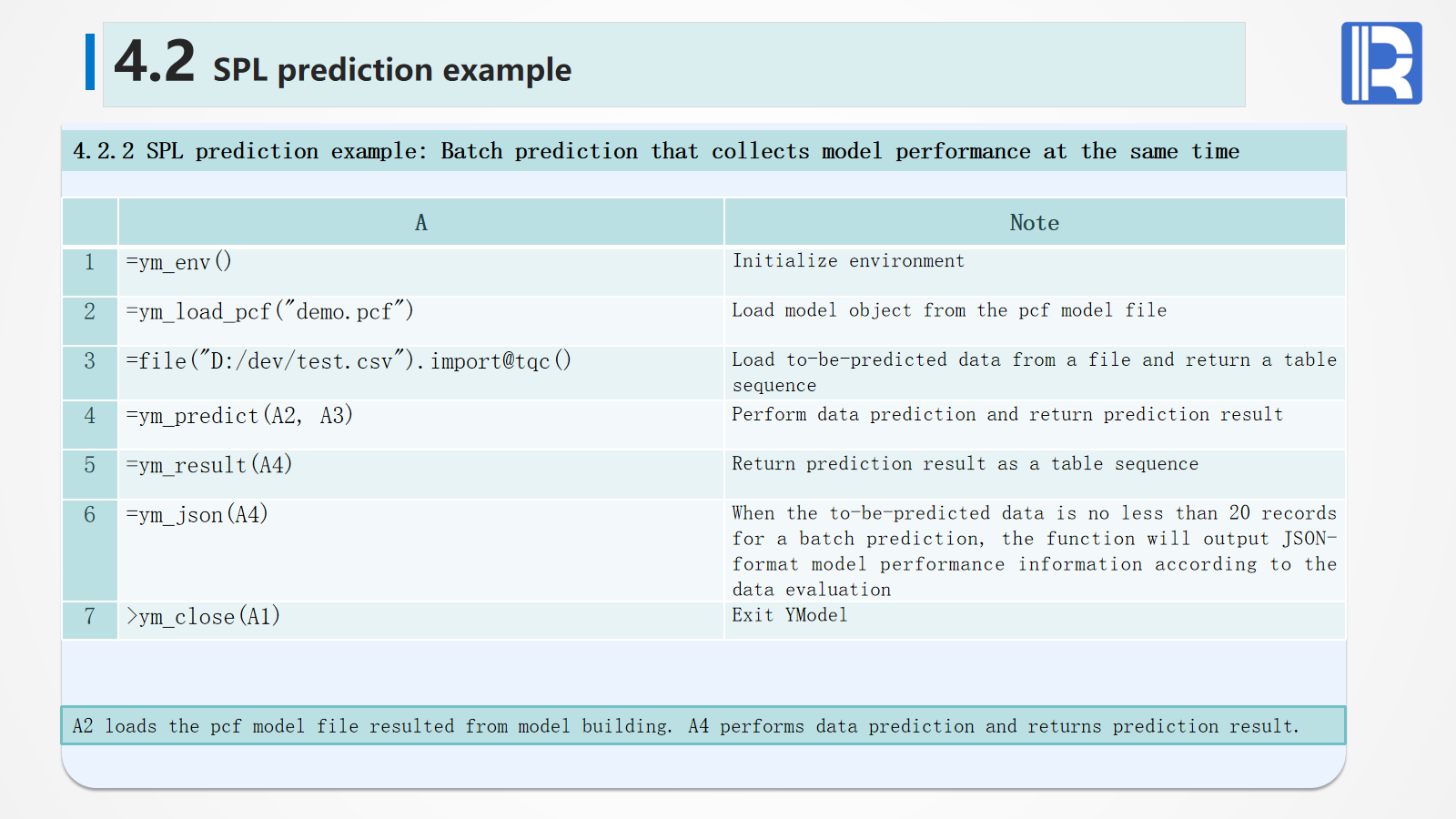
Task: Select the 4.2.2 batch prediction subtitle bar
Action: (655, 151)
